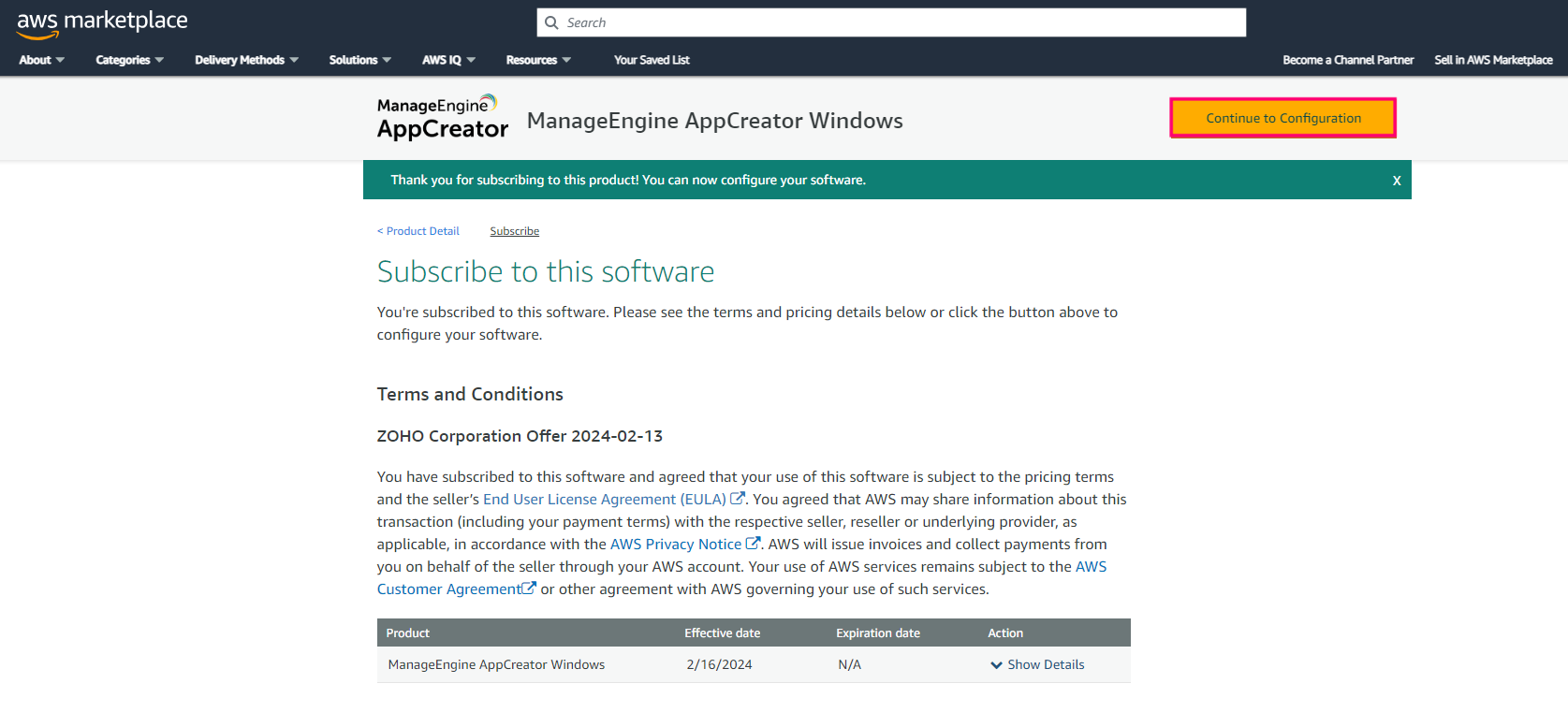
Task: Click external link icon after Customer Agreement
Action: [529, 589]
